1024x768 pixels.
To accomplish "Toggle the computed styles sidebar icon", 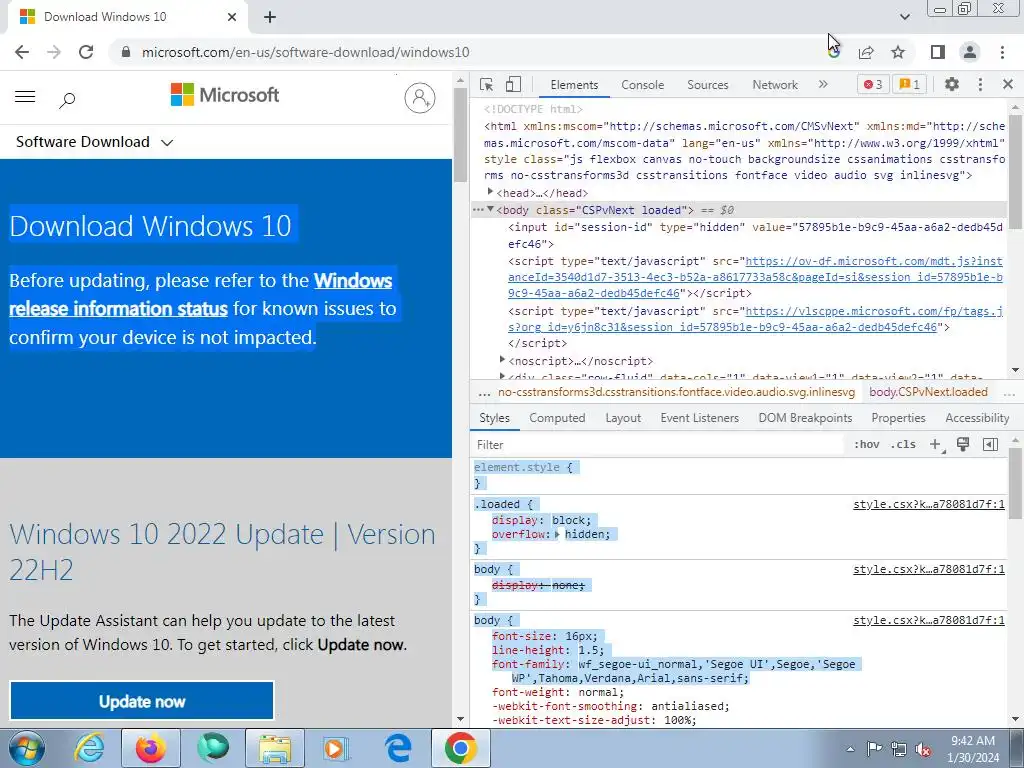I will pos(990,445).
